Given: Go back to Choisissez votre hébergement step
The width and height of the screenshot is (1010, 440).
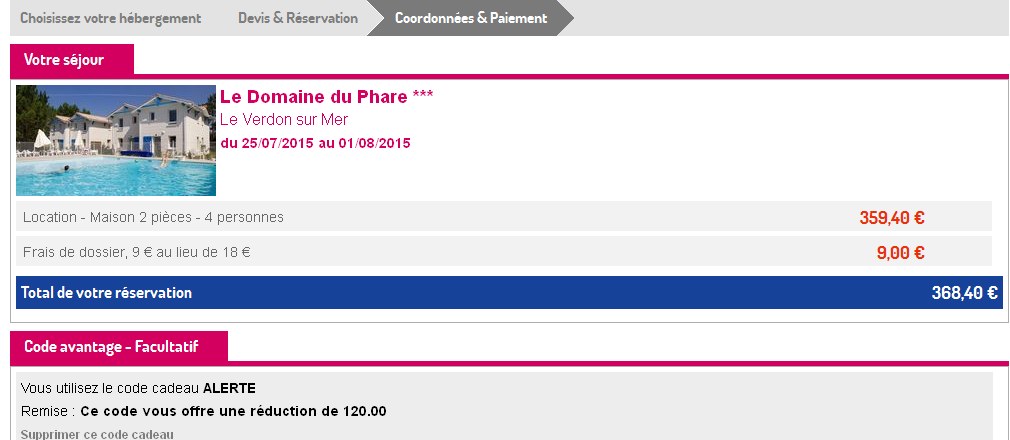Looking at the screenshot, I should 110,18.
